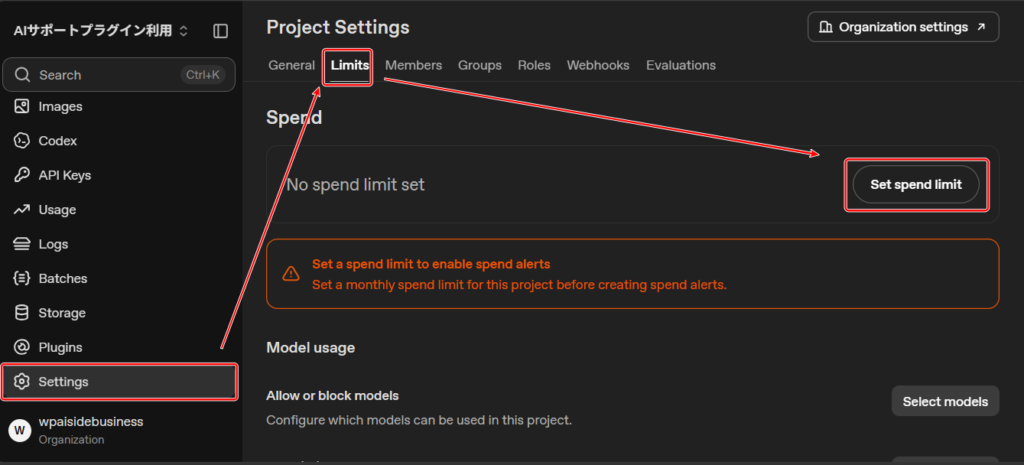Click the Search input field
The width and height of the screenshot is (1024, 465).
[x=118, y=74]
